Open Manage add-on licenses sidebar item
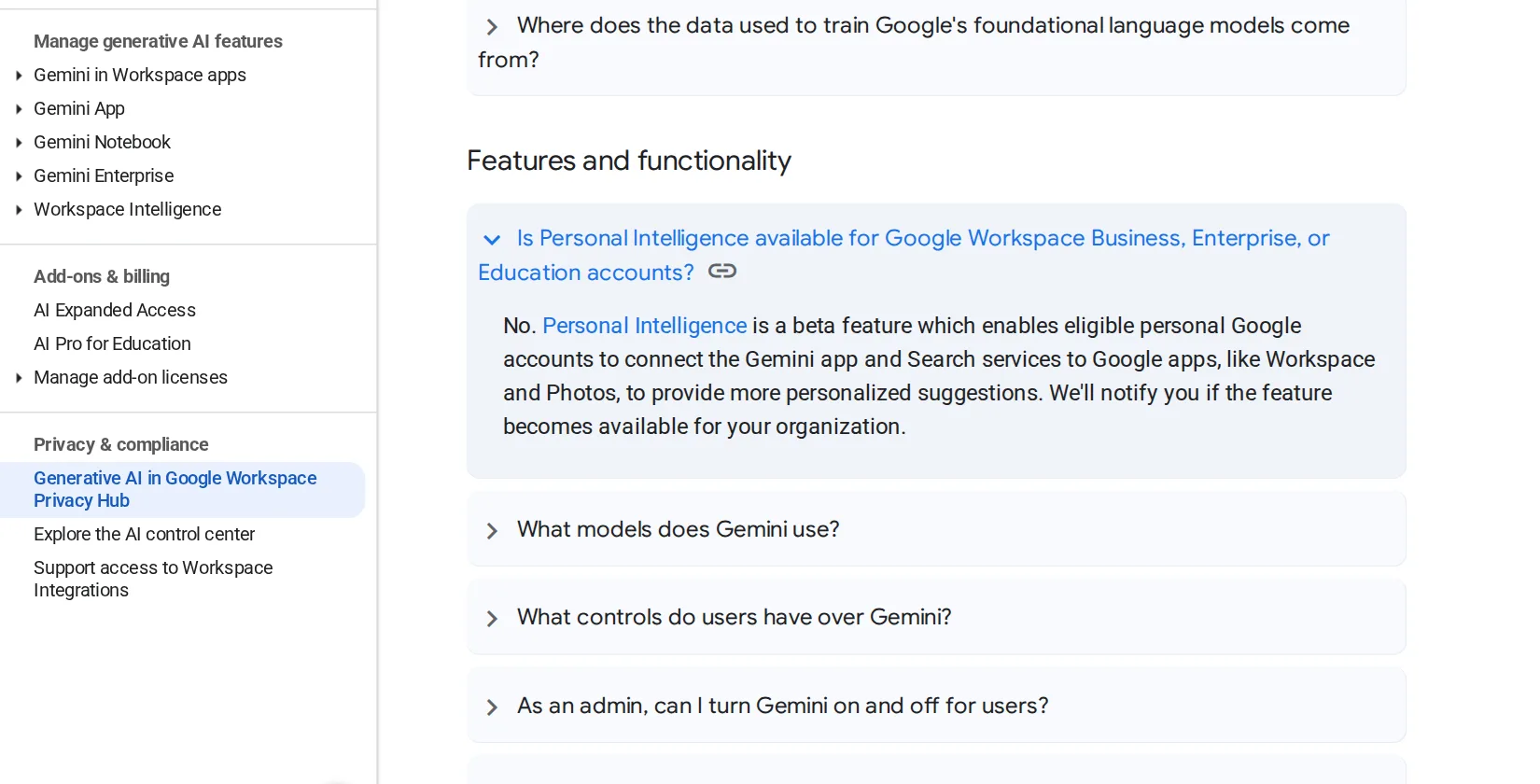1540x784 pixels. tap(131, 377)
